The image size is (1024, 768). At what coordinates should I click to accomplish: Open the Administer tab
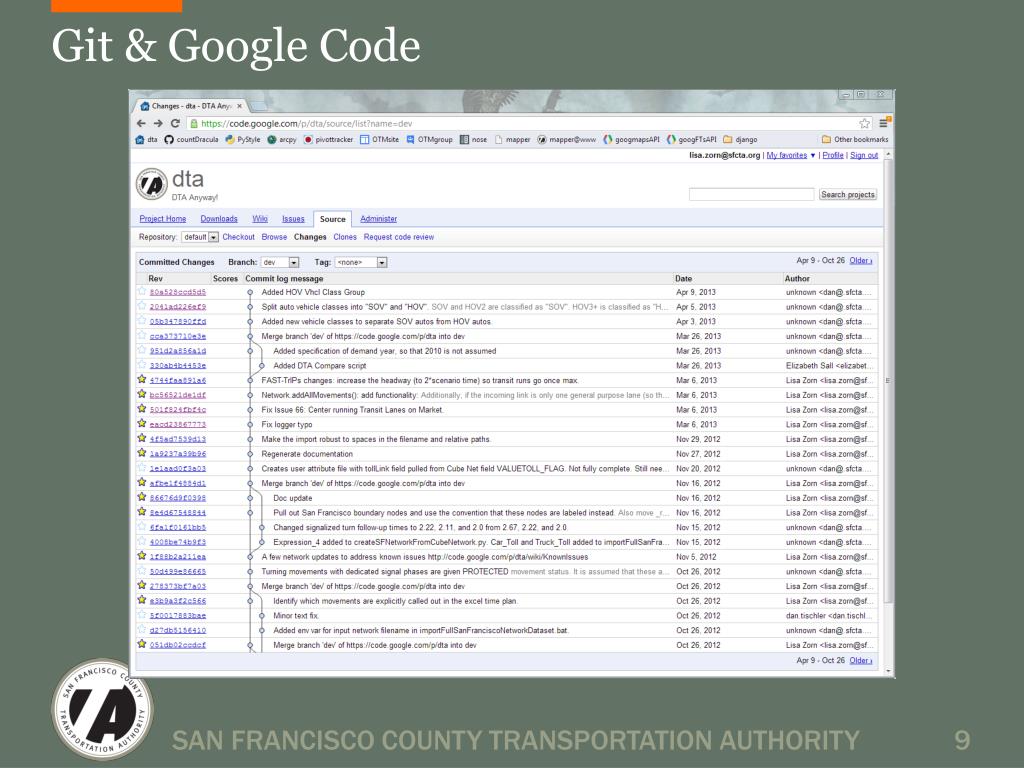(x=379, y=219)
